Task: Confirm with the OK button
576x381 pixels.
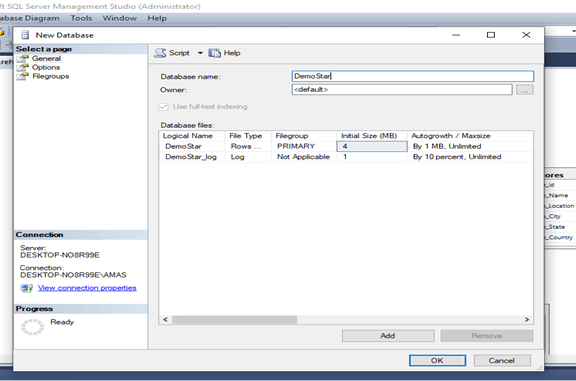Action: tap(437, 360)
